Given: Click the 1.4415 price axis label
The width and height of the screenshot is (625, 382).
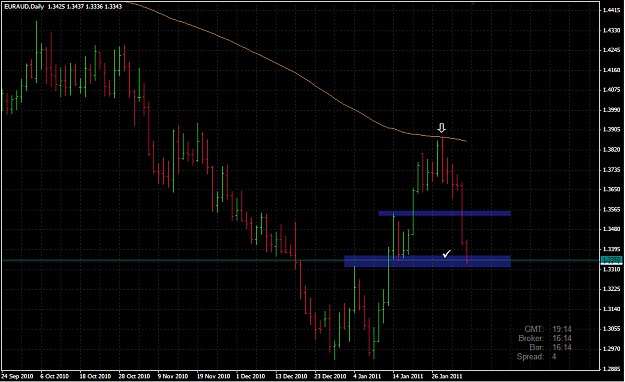Looking at the screenshot, I should (611, 10).
